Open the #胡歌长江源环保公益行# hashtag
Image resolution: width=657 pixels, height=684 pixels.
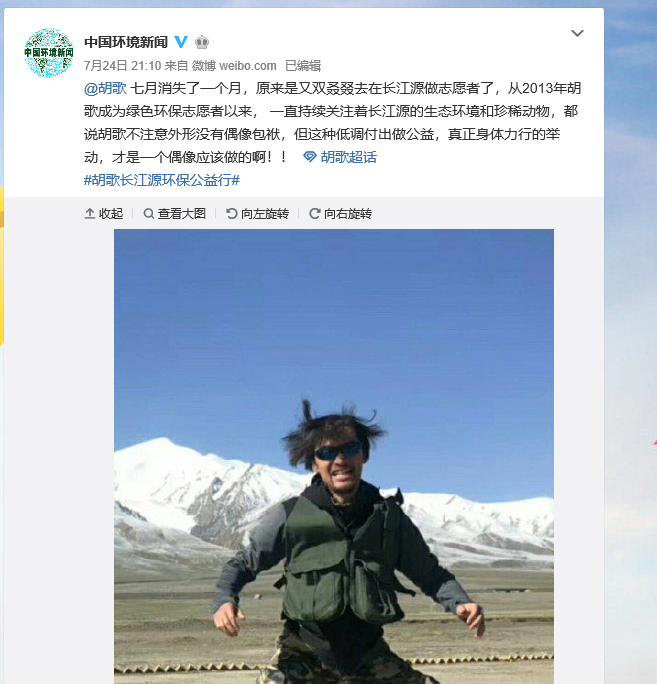point(162,180)
